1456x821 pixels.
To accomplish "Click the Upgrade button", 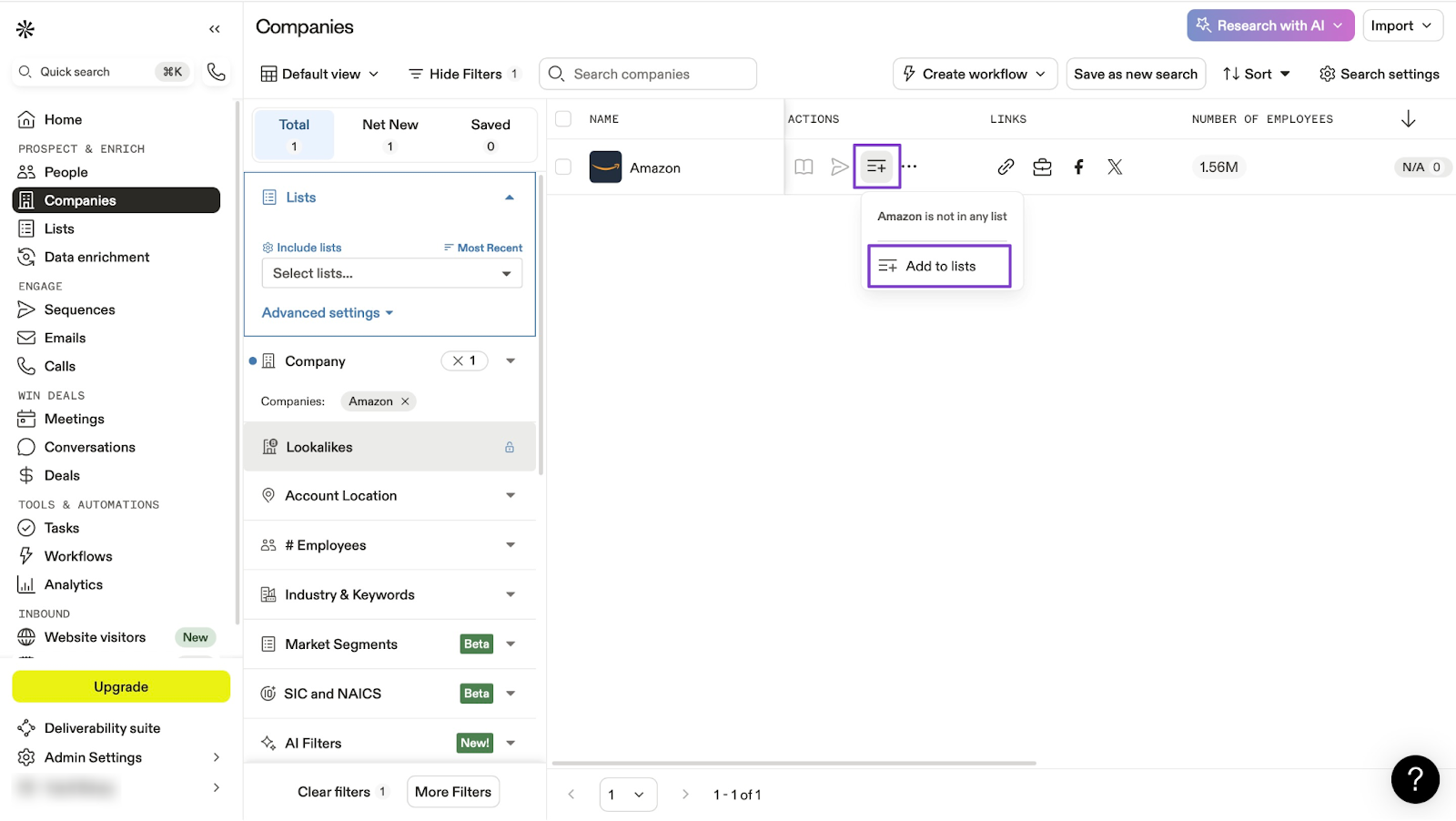I will tap(121, 687).
